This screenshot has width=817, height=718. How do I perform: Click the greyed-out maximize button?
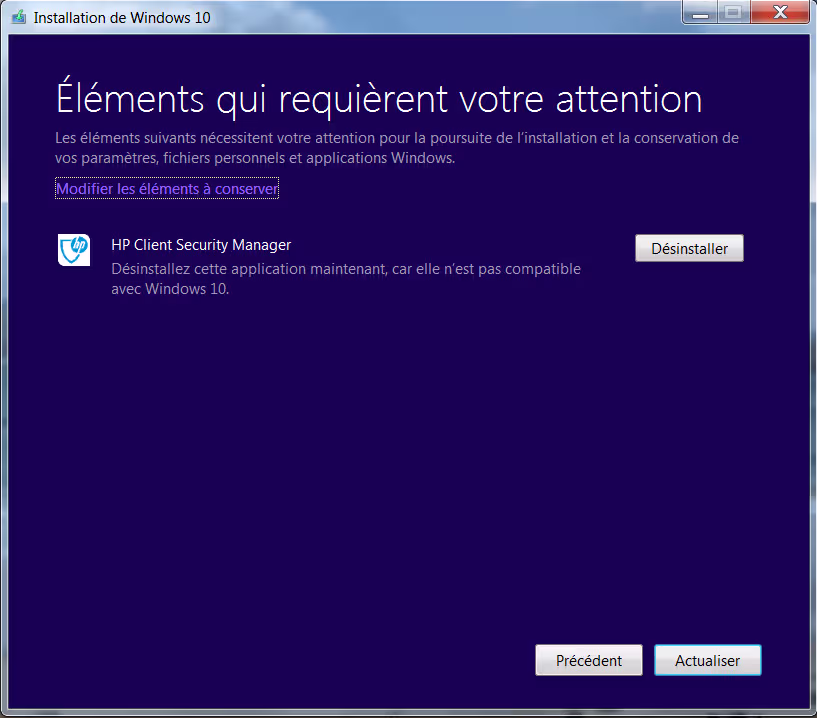(x=733, y=12)
